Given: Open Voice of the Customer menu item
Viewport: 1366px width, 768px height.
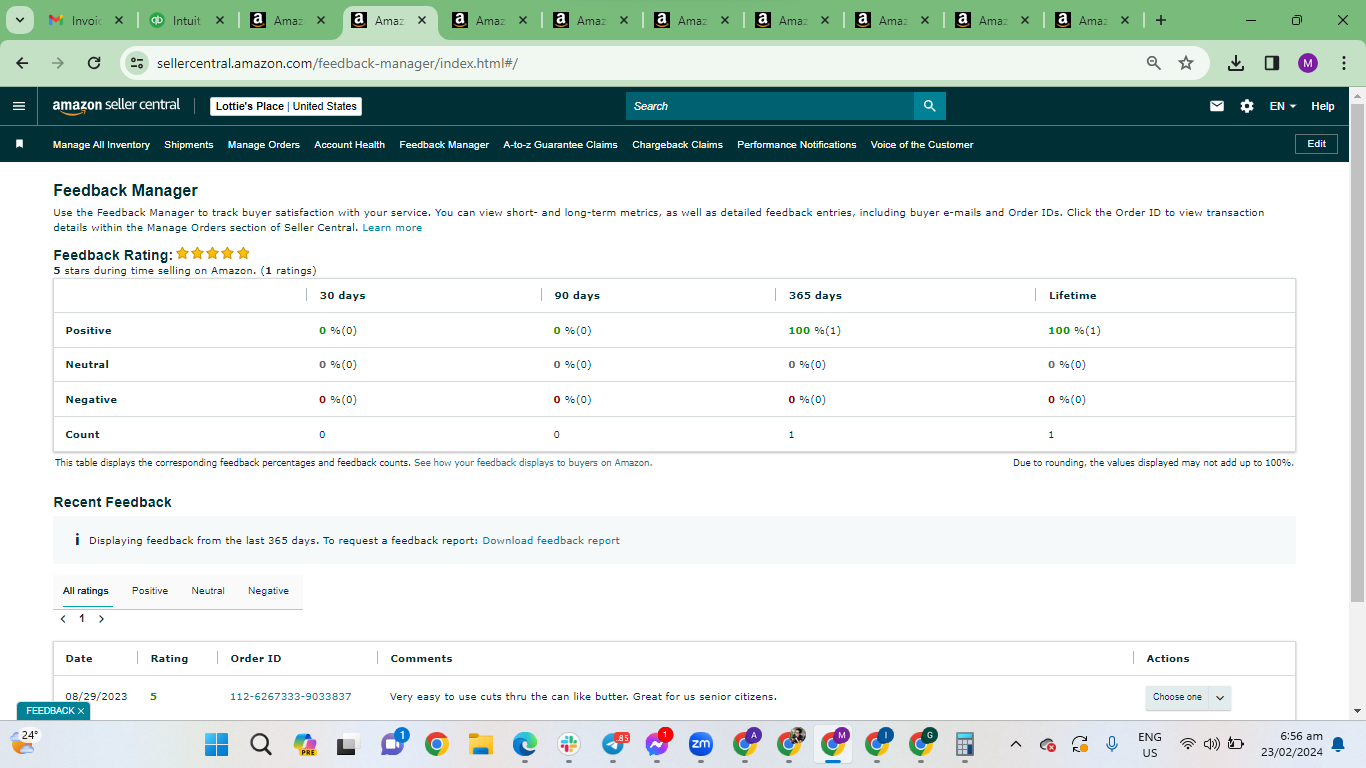Looking at the screenshot, I should pos(922,145).
